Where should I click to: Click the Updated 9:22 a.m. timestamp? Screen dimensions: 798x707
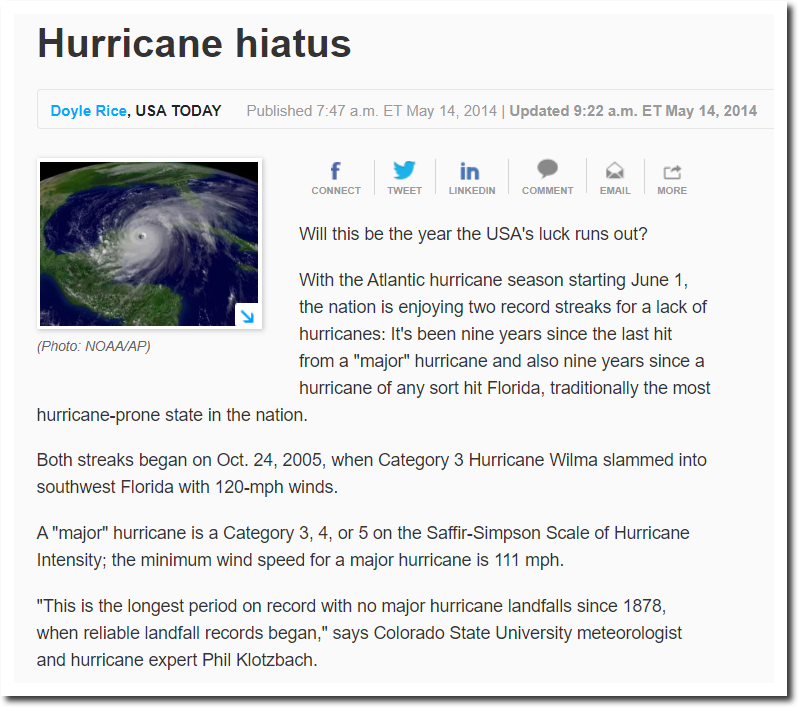[633, 111]
